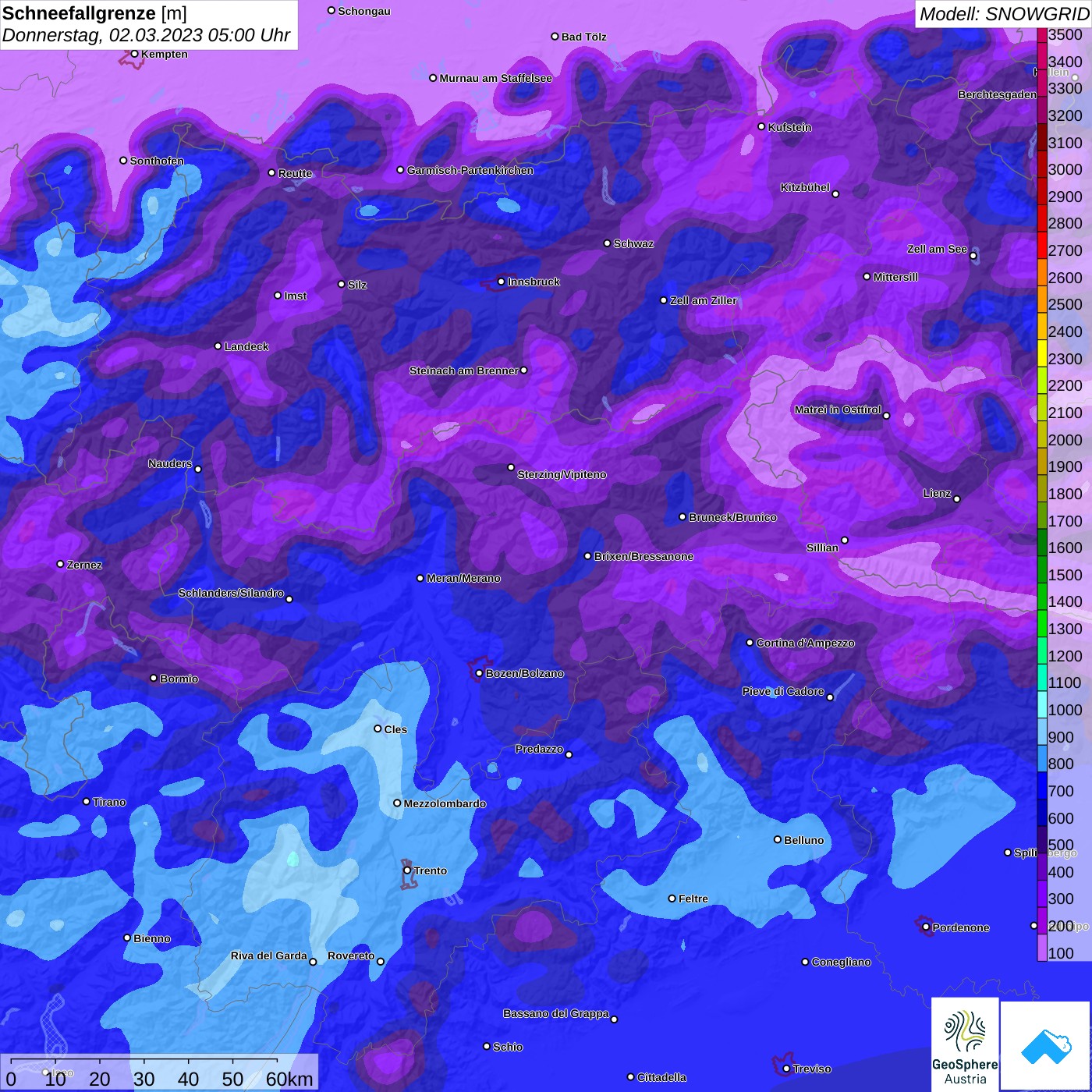Viewport: 1092px width, 1092px height.
Task: Click the Mittersill label
Action: (895, 277)
